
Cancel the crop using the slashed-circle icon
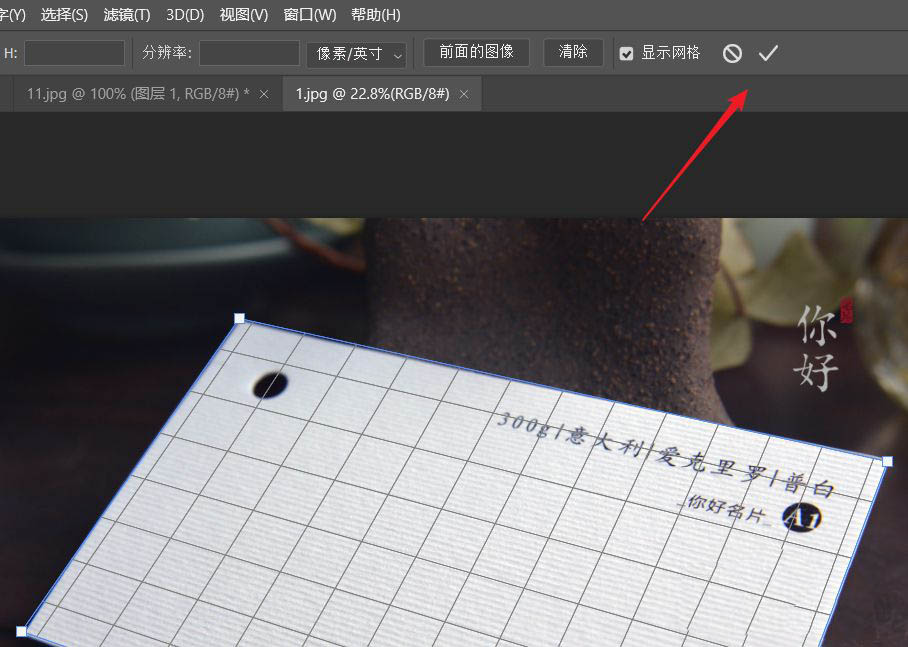(x=731, y=53)
